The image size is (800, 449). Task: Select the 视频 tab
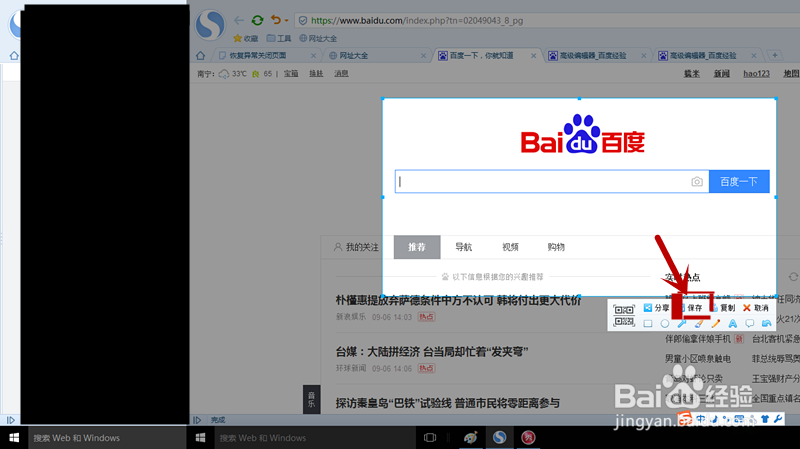coord(510,247)
